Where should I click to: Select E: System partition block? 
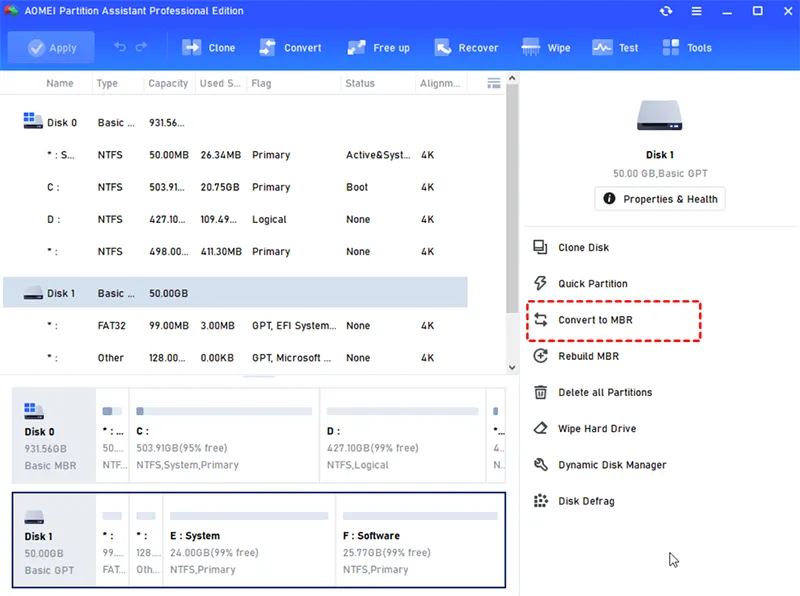tap(249, 540)
